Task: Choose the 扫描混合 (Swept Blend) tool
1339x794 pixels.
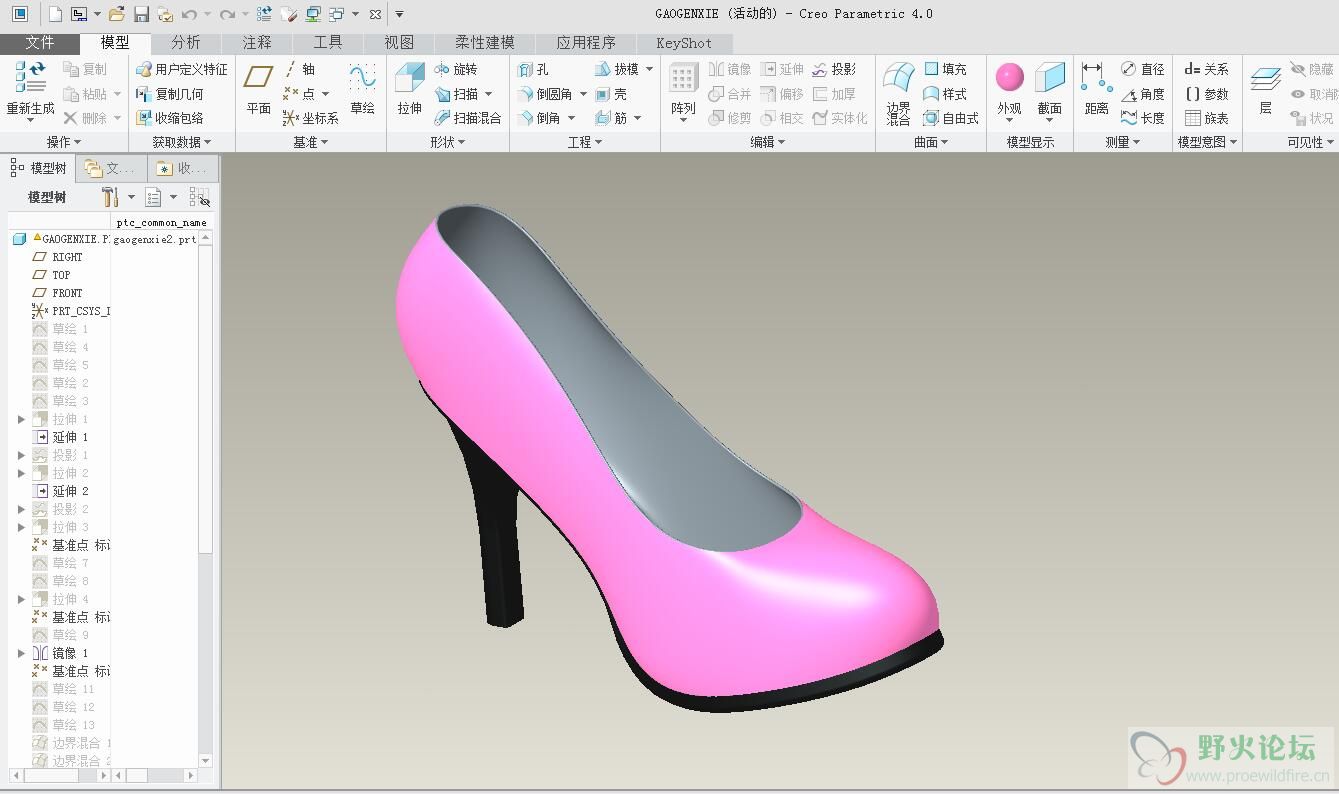Action: (x=468, y=118)
